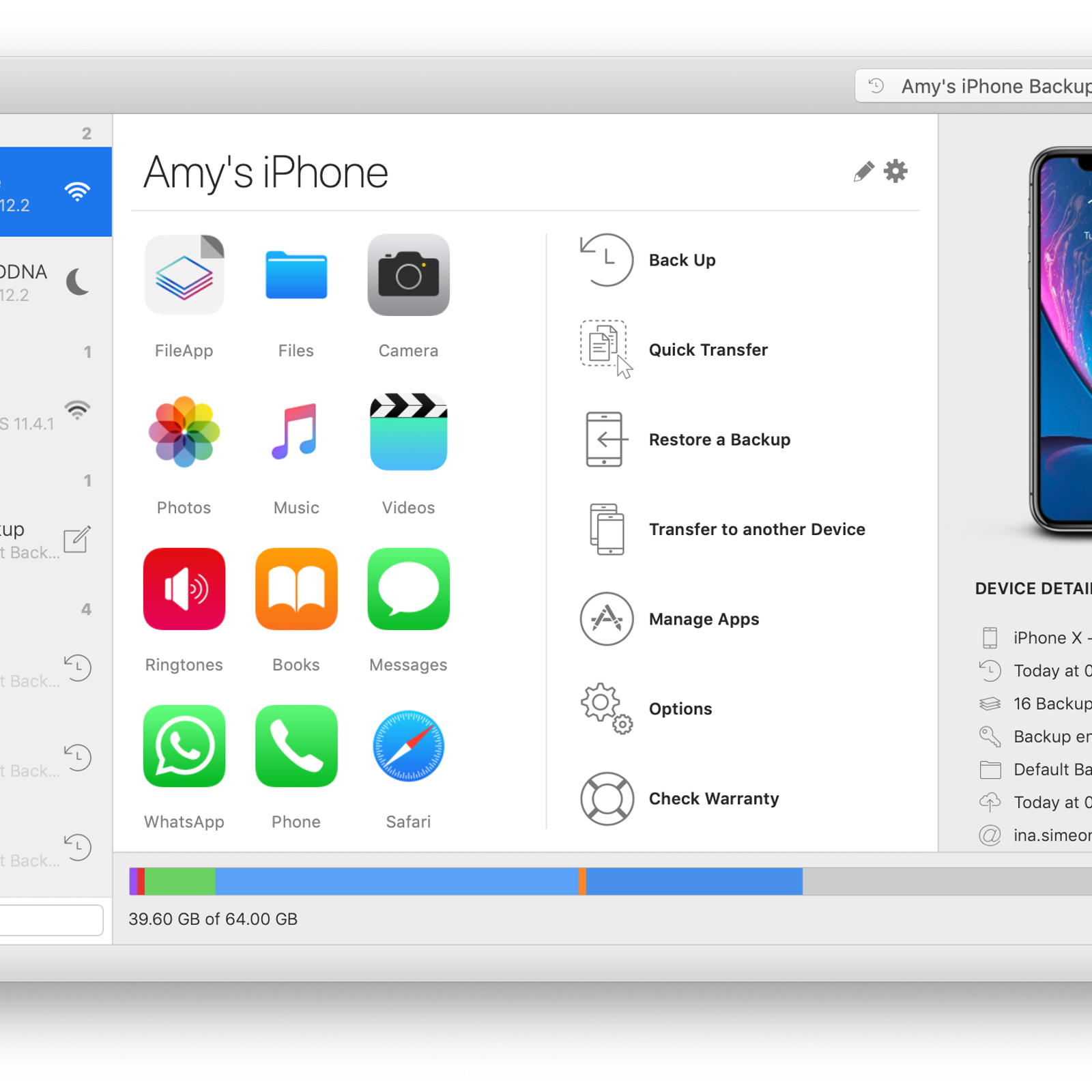Click the Manage Apps icon
This screenshot has width=1092, height=1092.
[x=606, y=619]
